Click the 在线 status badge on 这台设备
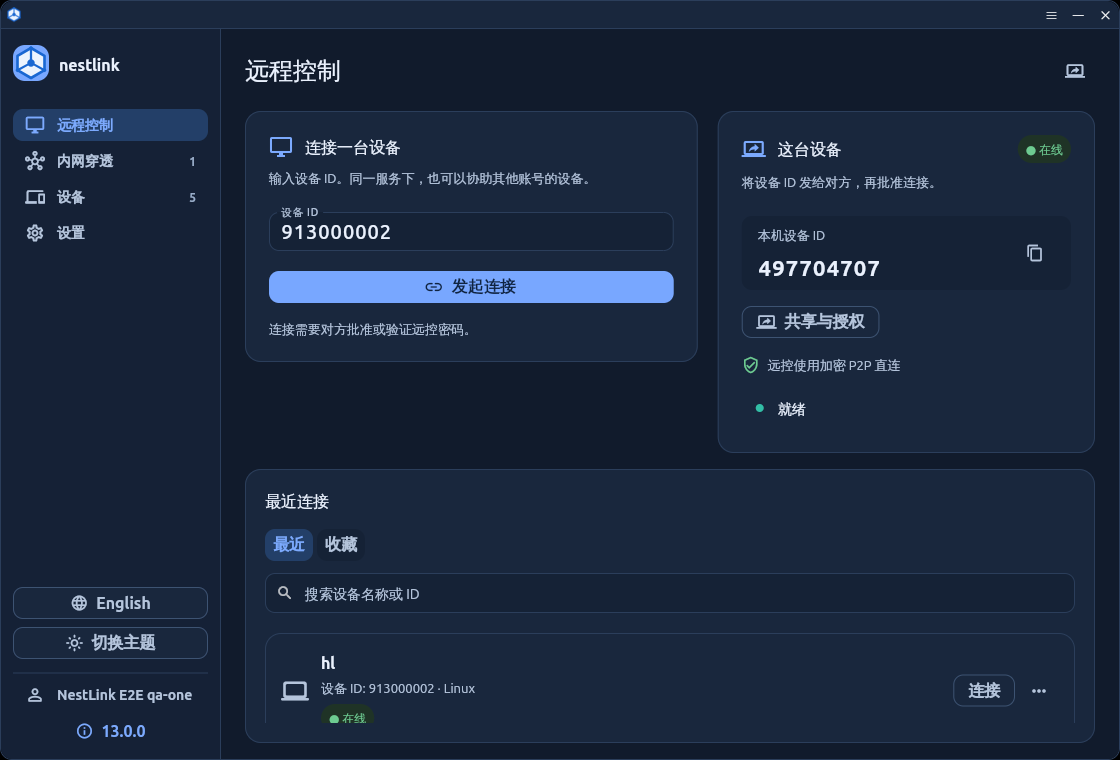The image size is (1120, 760). click(1044, 150)
